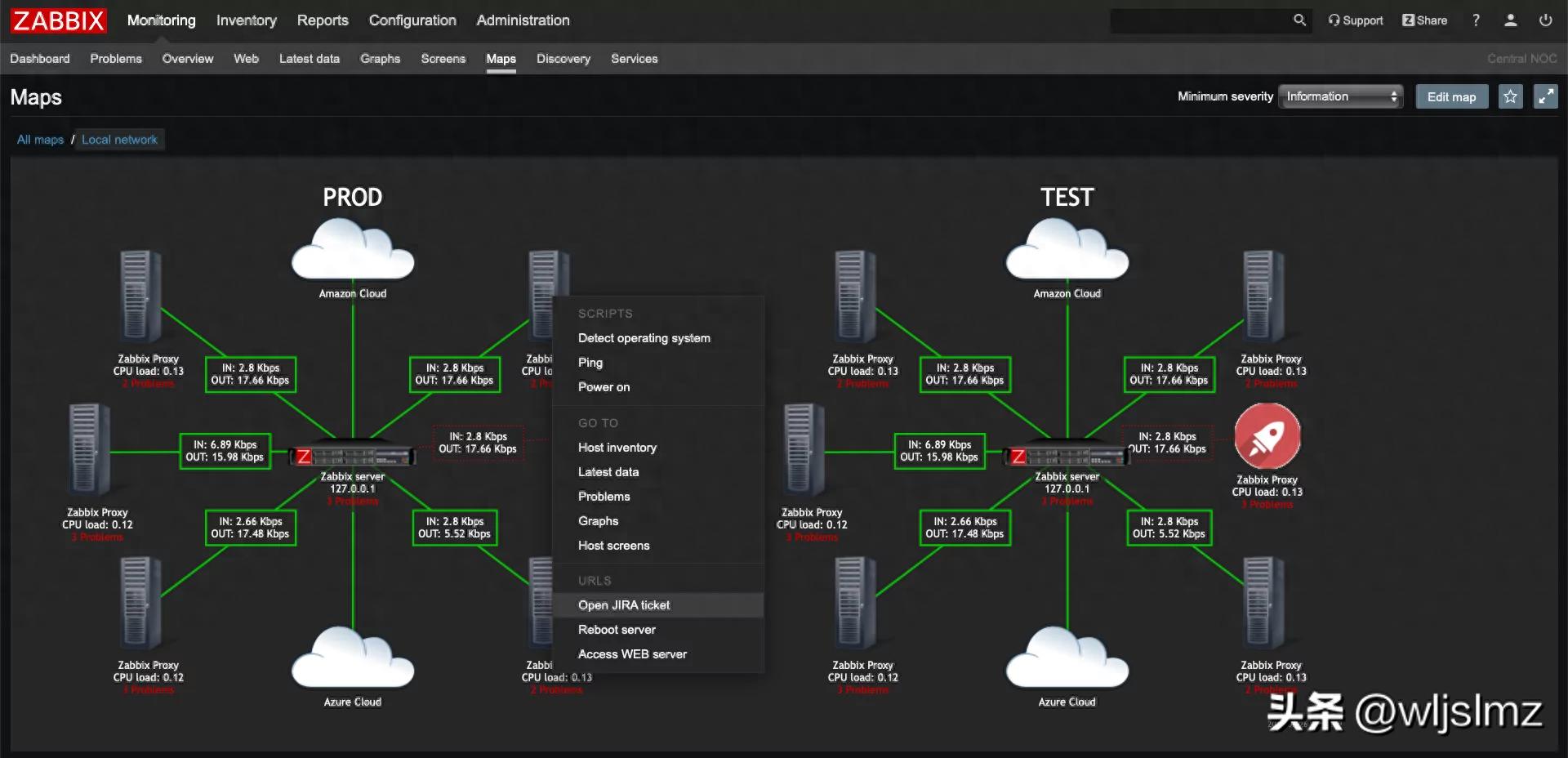The width and height of the screenshot is (1568, 758).
Task: Open the Administration menu
Action: click(x=523, y=20)
